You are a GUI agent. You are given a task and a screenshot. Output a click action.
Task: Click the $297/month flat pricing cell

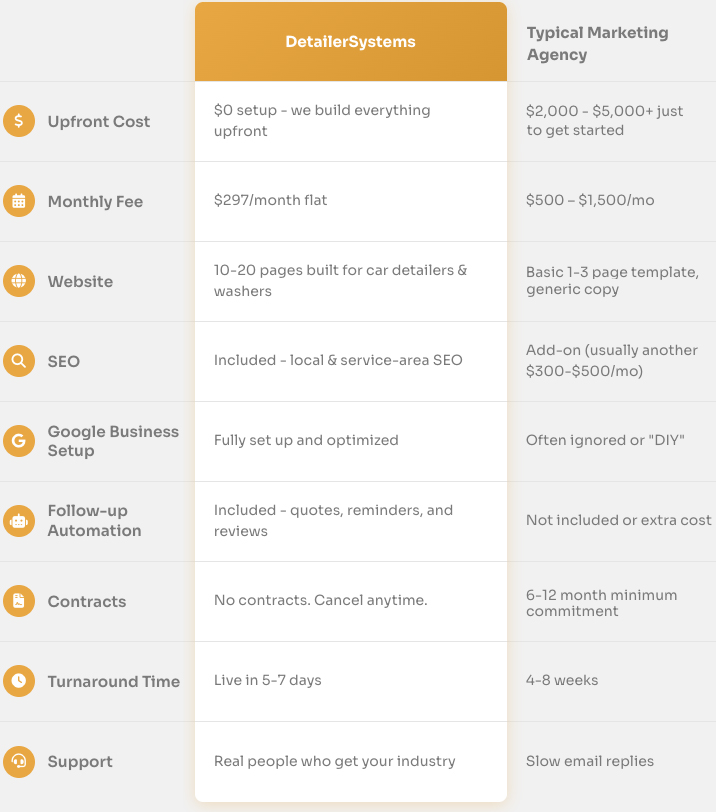pos(270,200)
